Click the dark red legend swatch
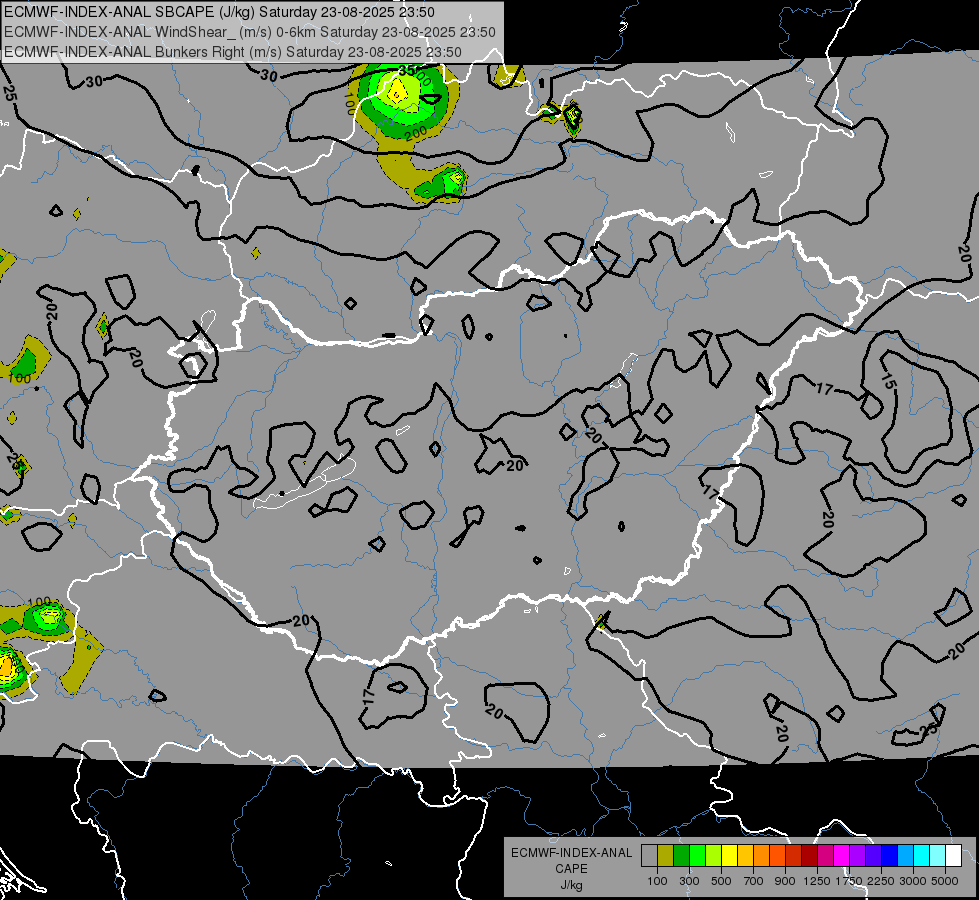The height and width of the screenshot is (900, 979). click(x=810, y=856)
